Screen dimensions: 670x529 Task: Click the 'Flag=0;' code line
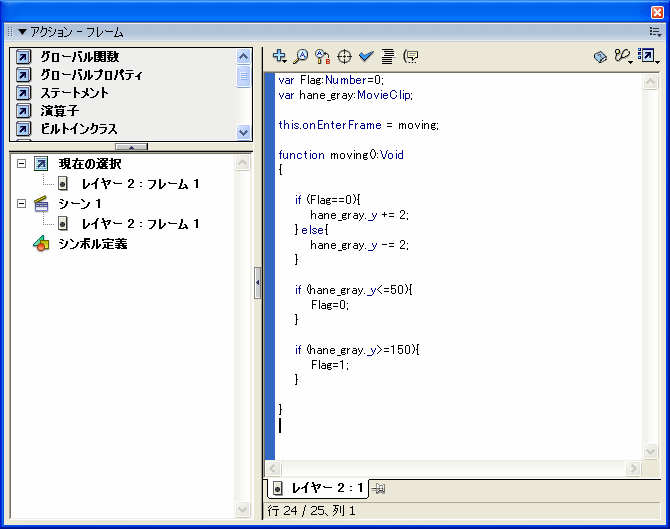(330, 305)
